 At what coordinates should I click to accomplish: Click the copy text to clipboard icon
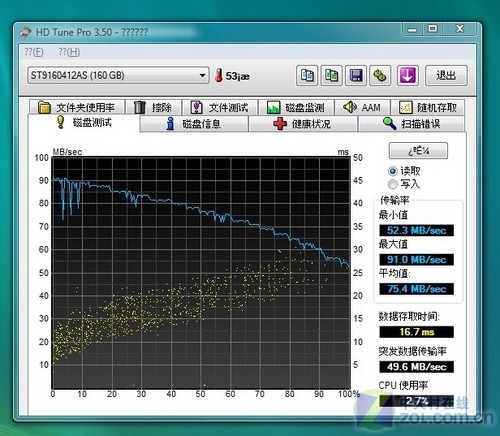[x=307, y=76]
